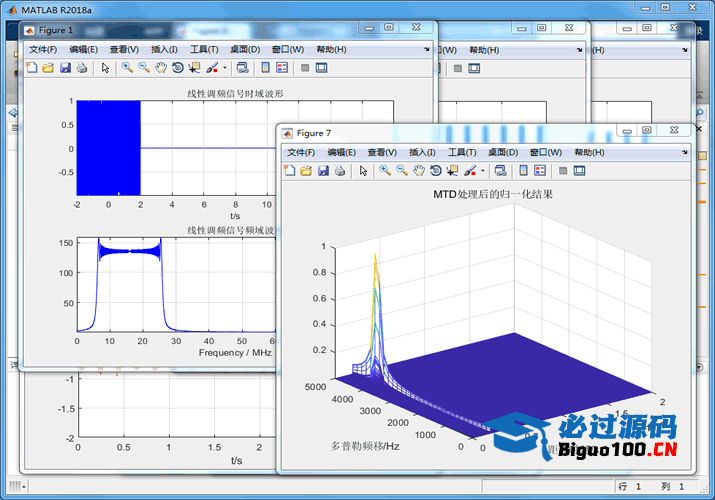Viewport: 715px width, 500px height.
Task: Click New Figure icon in Figure 1 toolbar
Action: [x=31, y=68]
